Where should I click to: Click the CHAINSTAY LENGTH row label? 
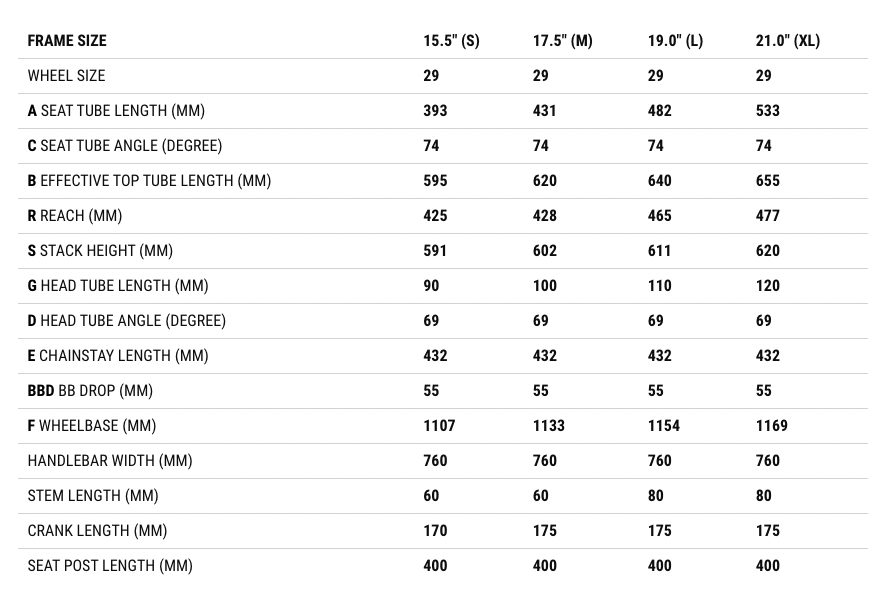(x=118, y=356)
